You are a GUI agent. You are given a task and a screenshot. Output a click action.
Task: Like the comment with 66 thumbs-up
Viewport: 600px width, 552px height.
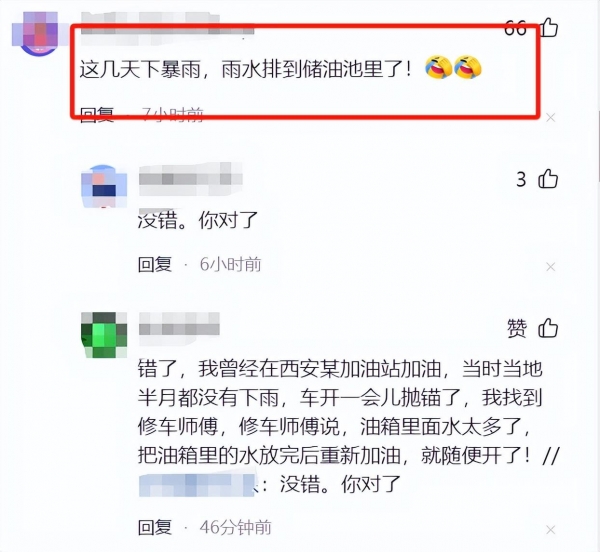pos(549,27)
